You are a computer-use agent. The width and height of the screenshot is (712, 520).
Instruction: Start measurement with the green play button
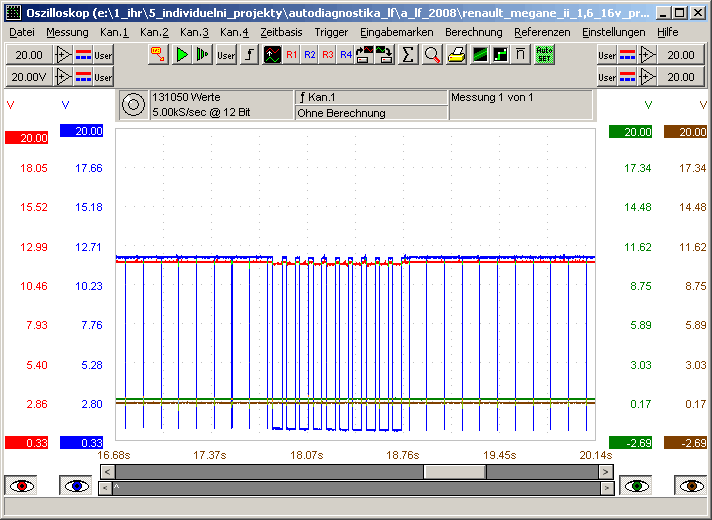point(182,55)
